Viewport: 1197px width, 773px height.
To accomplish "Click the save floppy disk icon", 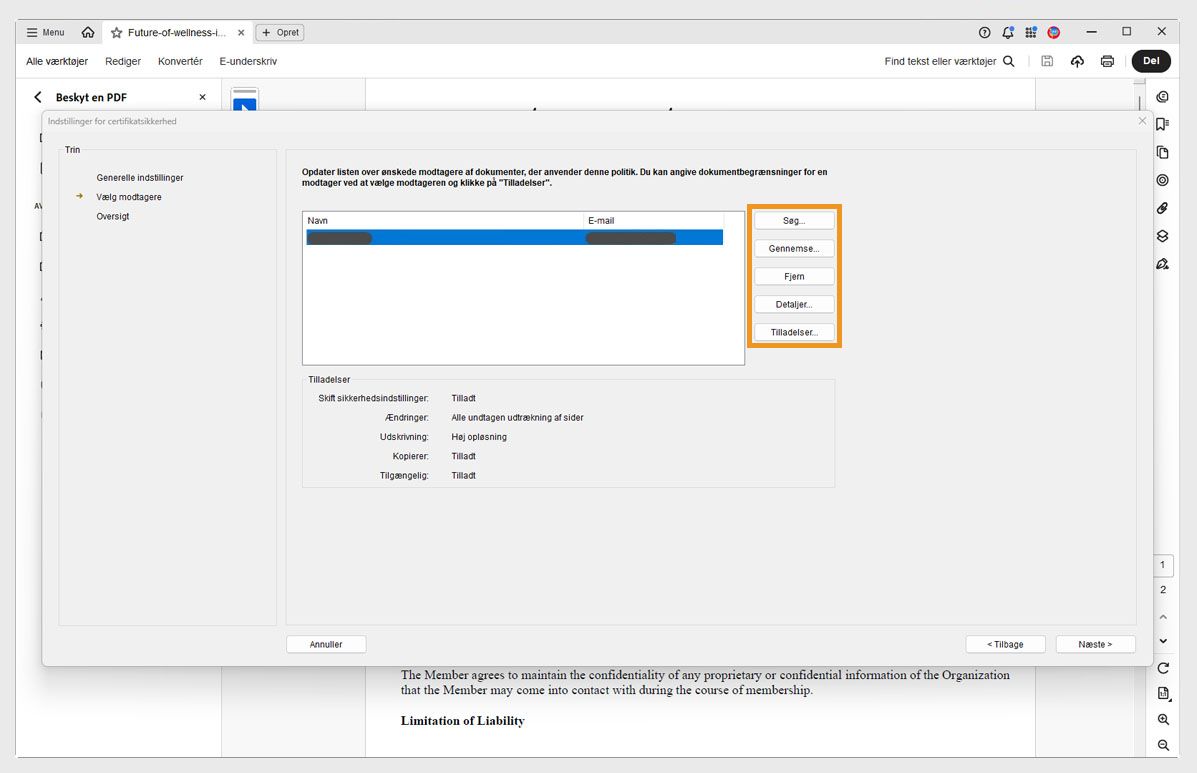I will (x=1047, y=61).
